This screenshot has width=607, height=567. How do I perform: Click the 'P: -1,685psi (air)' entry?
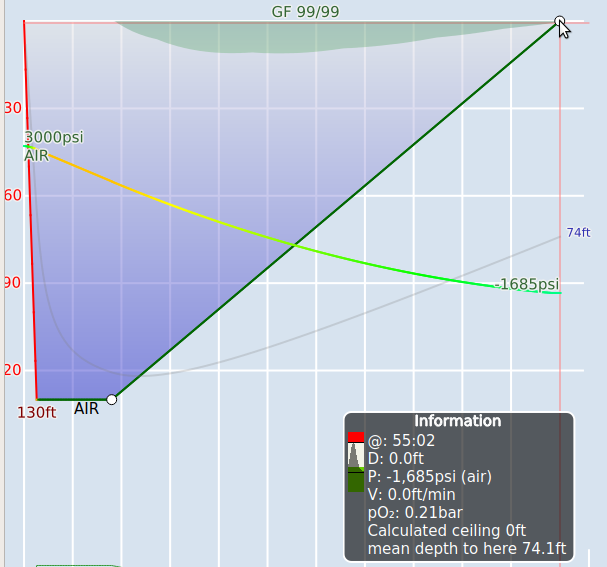pyautogui.click(x=430, y=476)
